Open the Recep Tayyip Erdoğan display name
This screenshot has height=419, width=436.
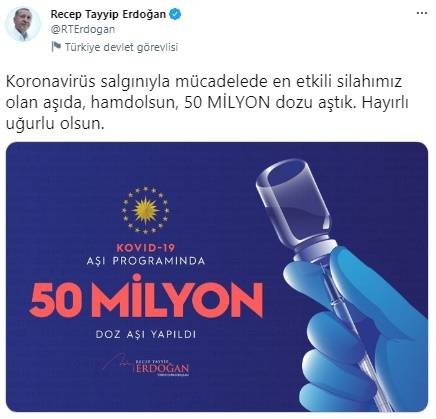click(x=108, y=14)
